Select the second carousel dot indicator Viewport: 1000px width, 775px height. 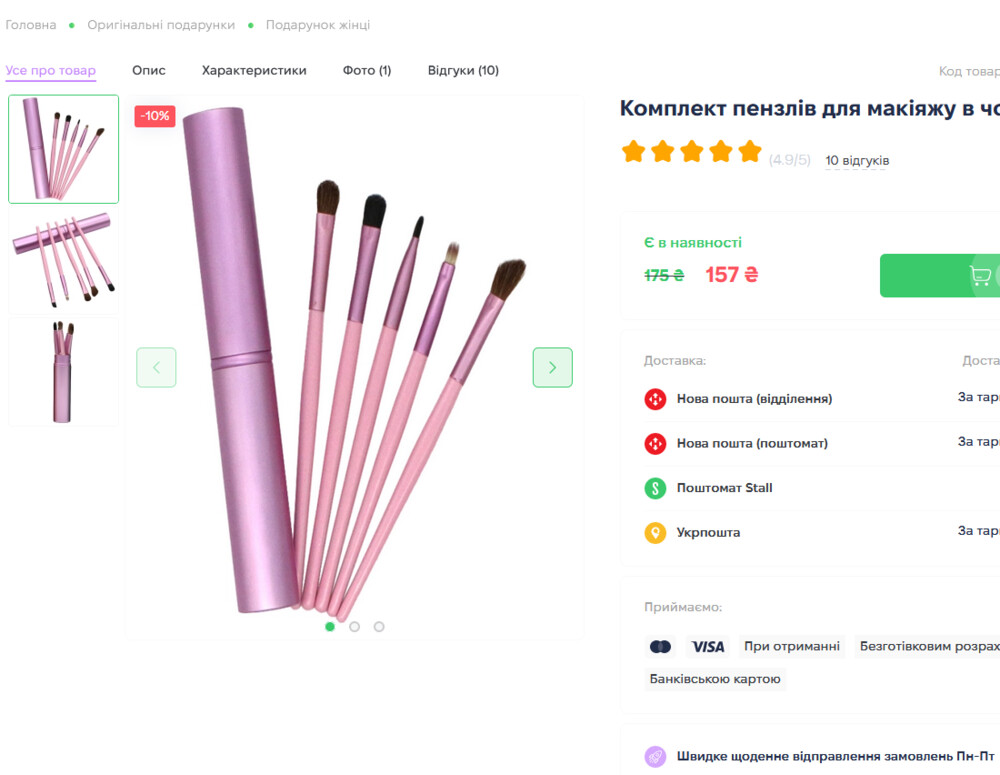(354, 627)
